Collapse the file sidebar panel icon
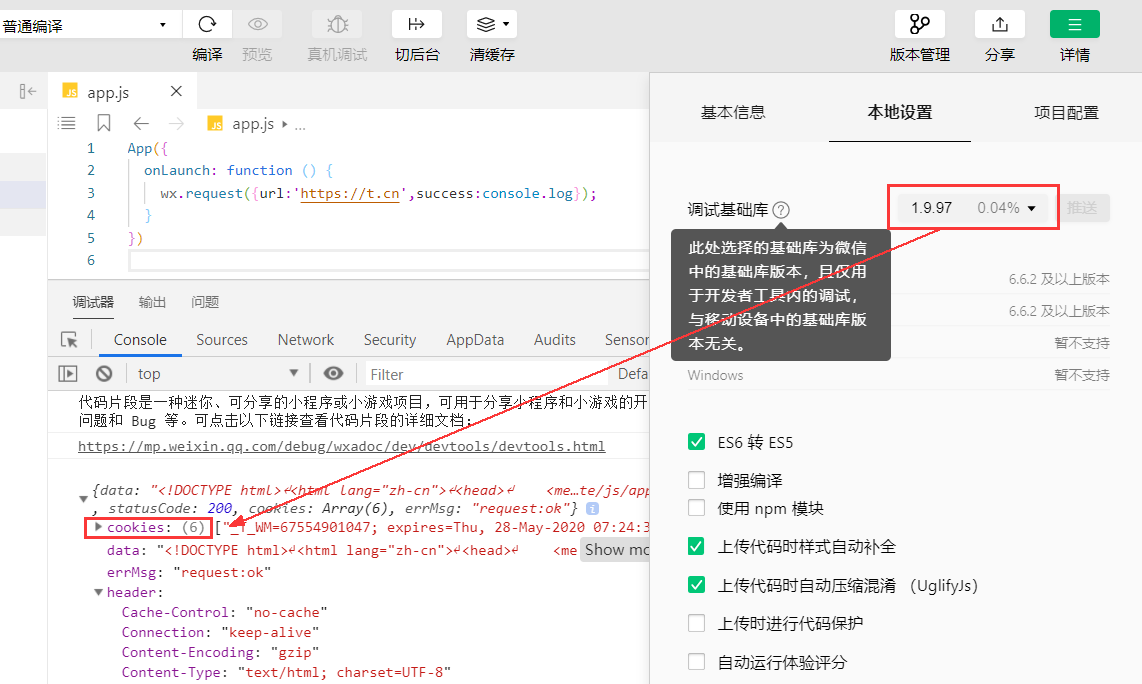This screenshot has height=684, width=1142. [x=28, y=91]
